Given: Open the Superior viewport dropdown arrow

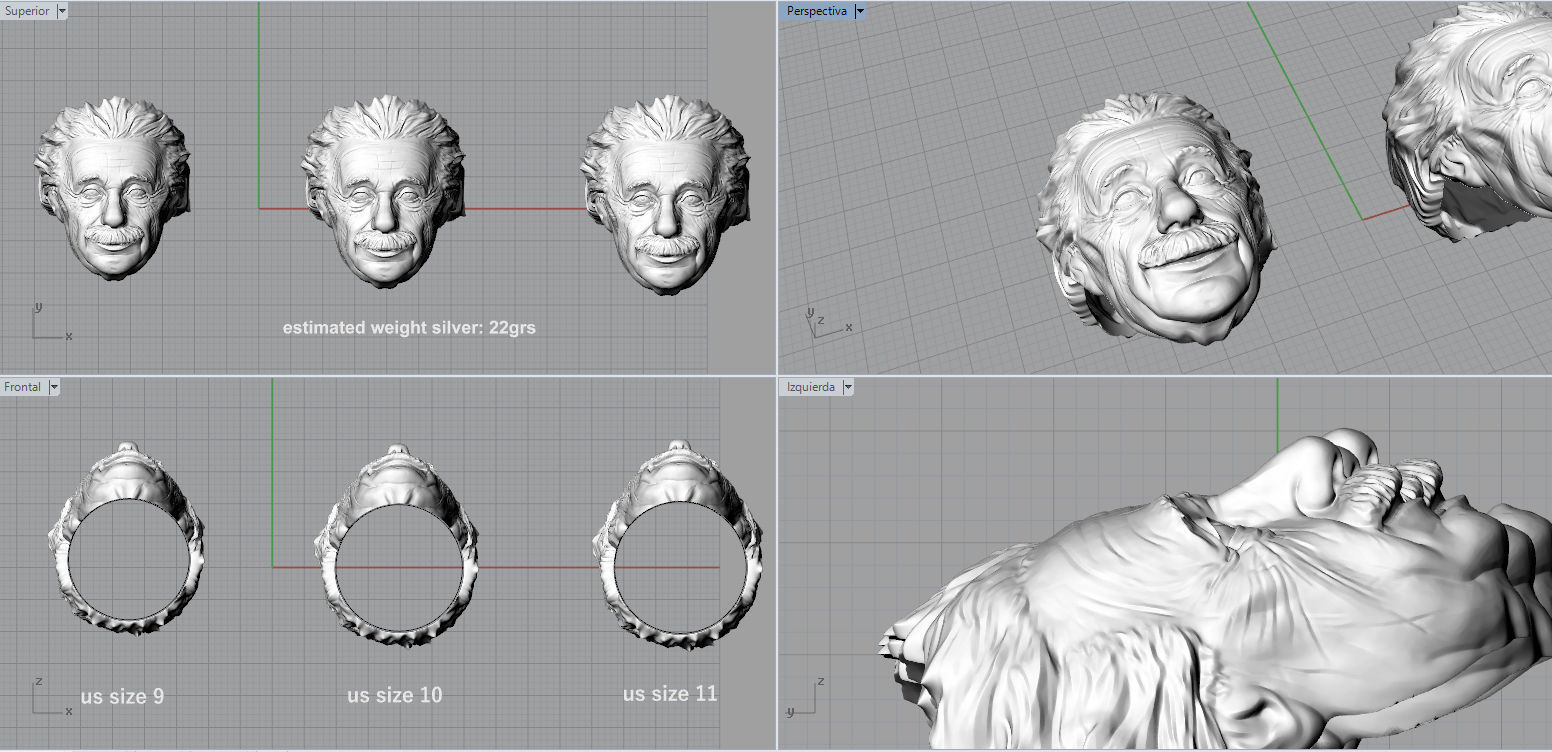Looking at the screenshot, I should (x=62, y=11).
